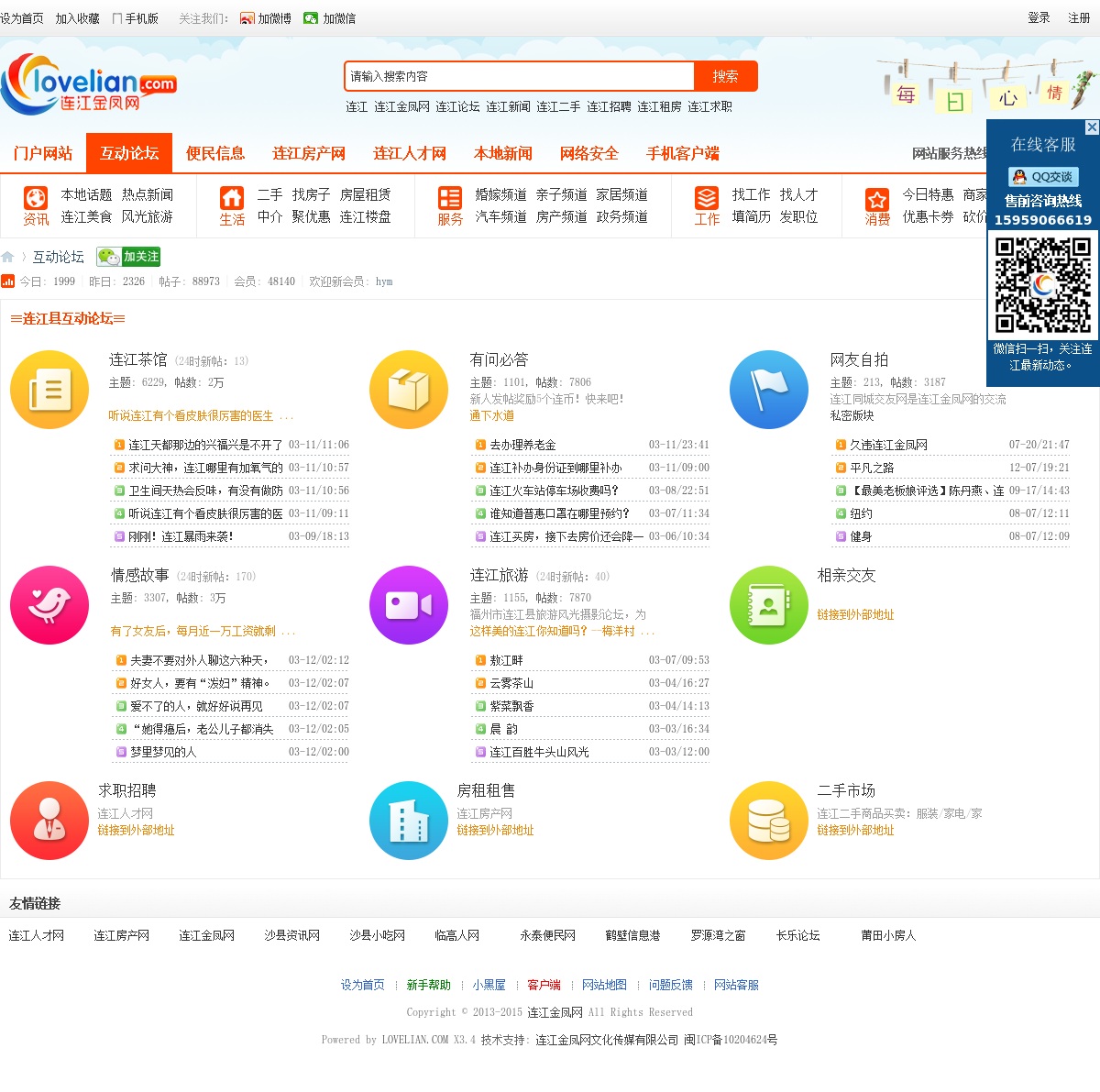Switch to 门户网站 tab

[x=43, y=153]
